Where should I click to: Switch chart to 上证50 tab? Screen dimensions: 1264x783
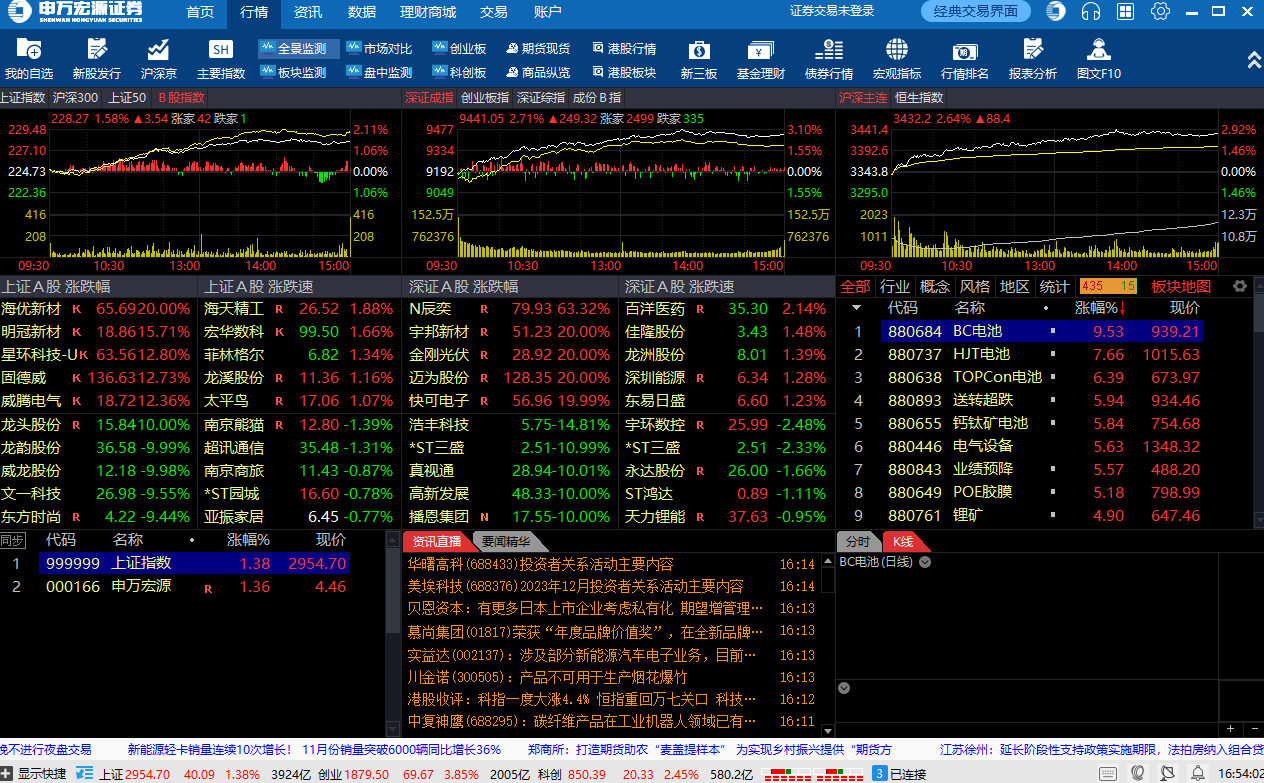point(127,97)
